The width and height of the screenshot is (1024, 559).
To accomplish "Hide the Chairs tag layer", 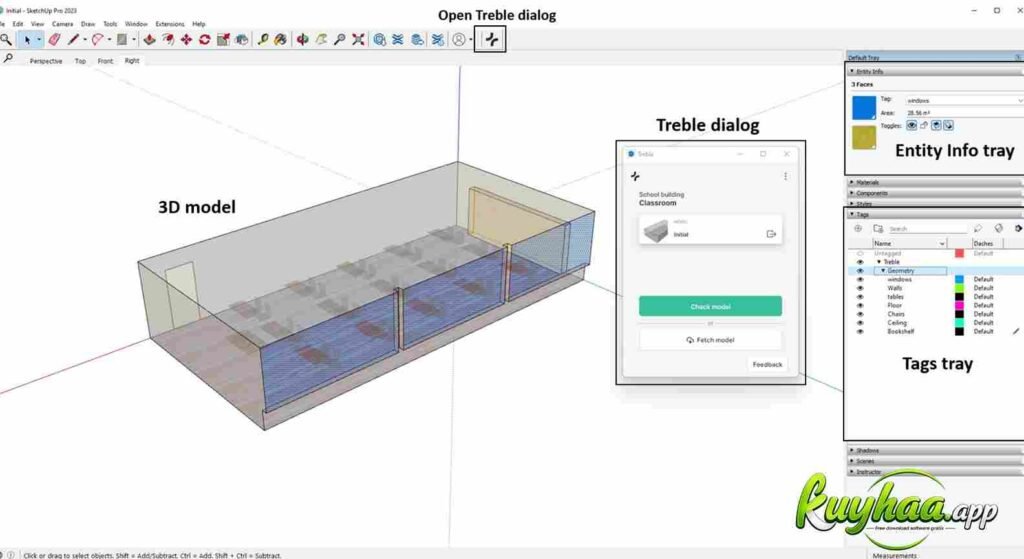I will [x=860, y=314].
